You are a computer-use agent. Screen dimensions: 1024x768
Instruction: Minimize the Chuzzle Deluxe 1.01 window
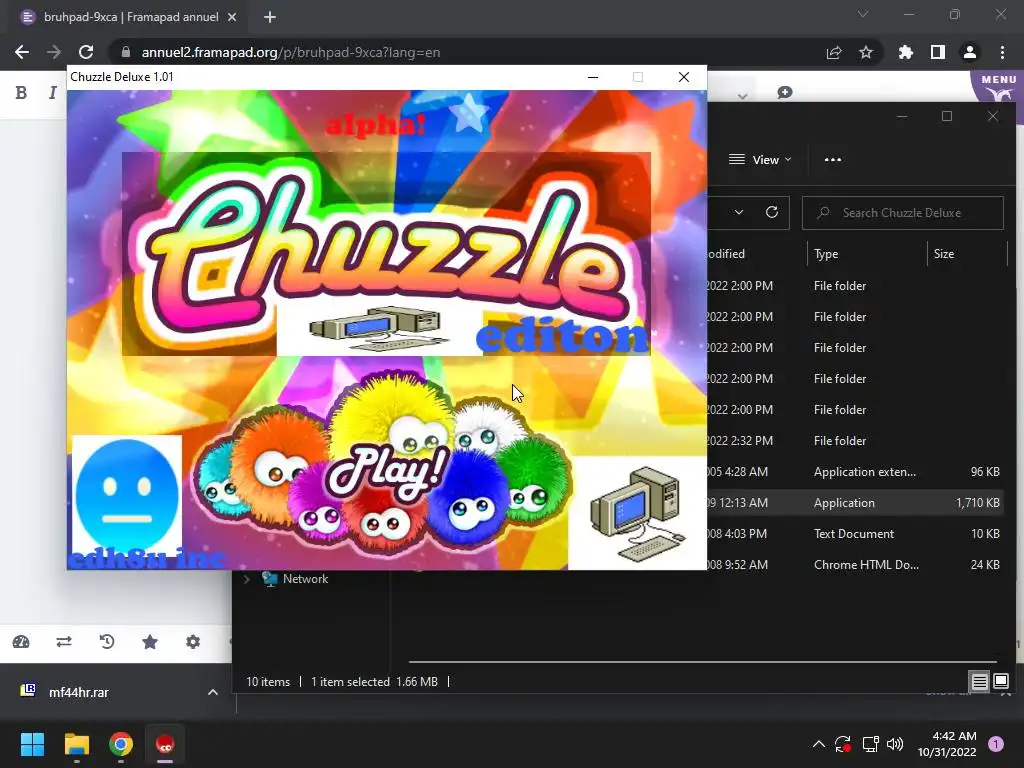tap(593, 77)
